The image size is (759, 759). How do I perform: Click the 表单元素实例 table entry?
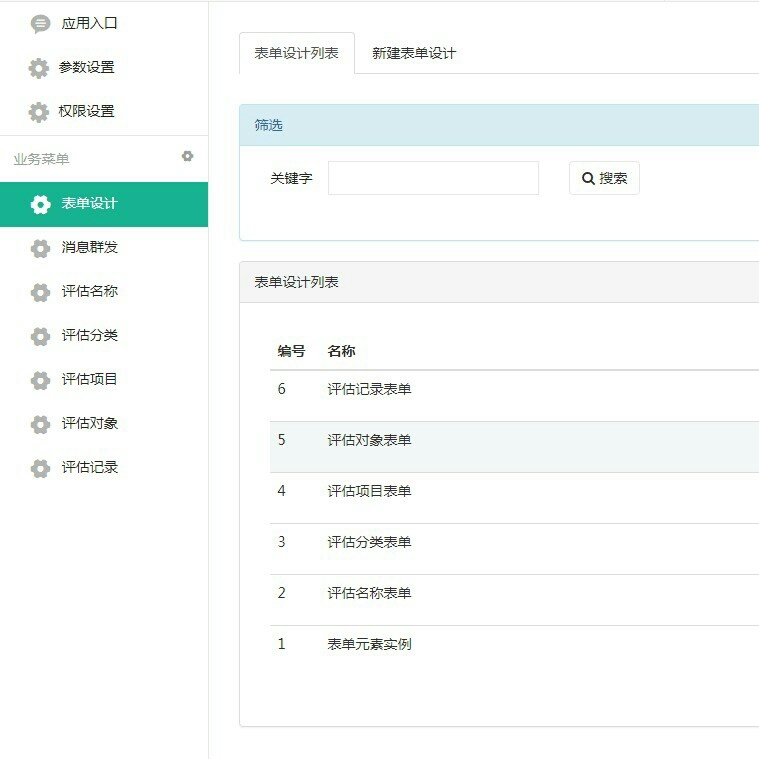tap(369, 644)
